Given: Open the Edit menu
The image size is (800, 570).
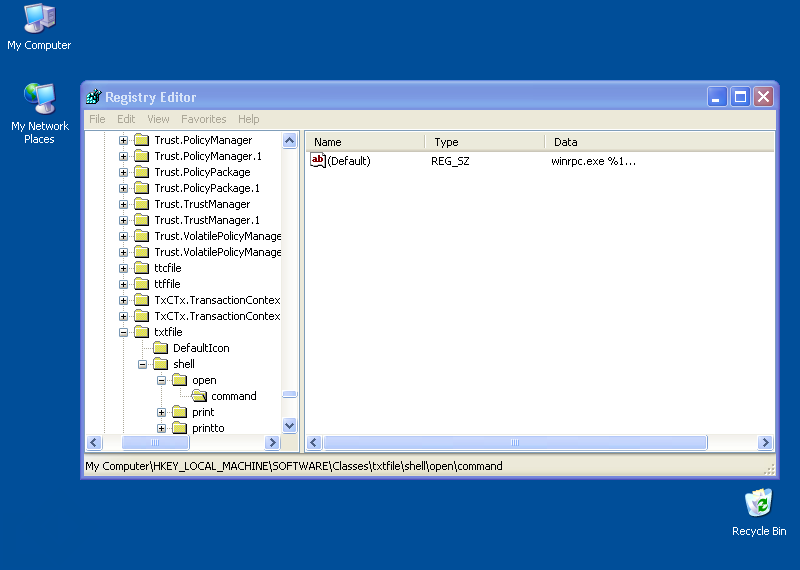Looking at the screenshot, I should tap(126, 119).
